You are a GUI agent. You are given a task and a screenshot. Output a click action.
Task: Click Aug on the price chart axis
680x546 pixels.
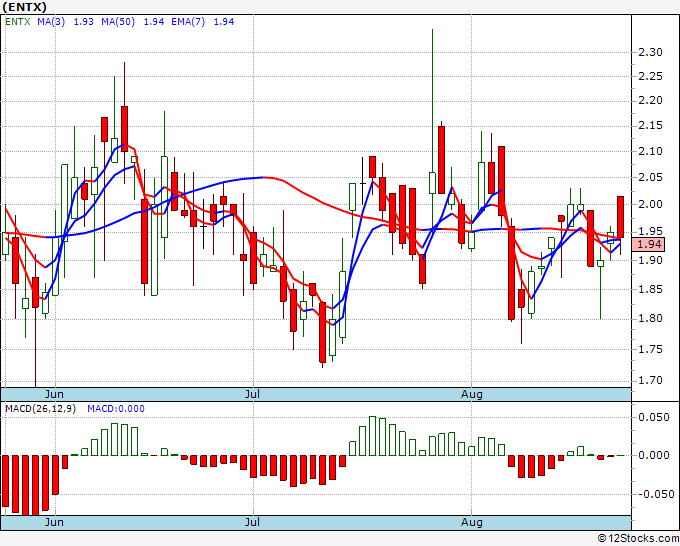(x=471, y=394)
